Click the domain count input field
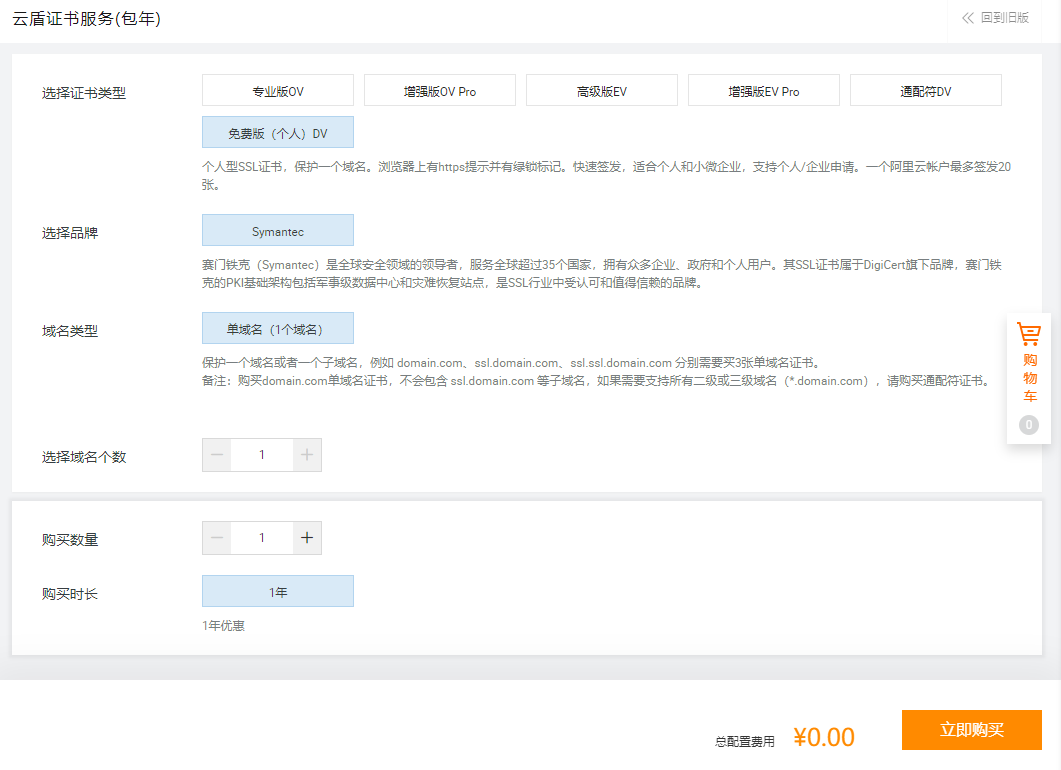Screen dimensions: 1061x770 (x=262, y=454)
